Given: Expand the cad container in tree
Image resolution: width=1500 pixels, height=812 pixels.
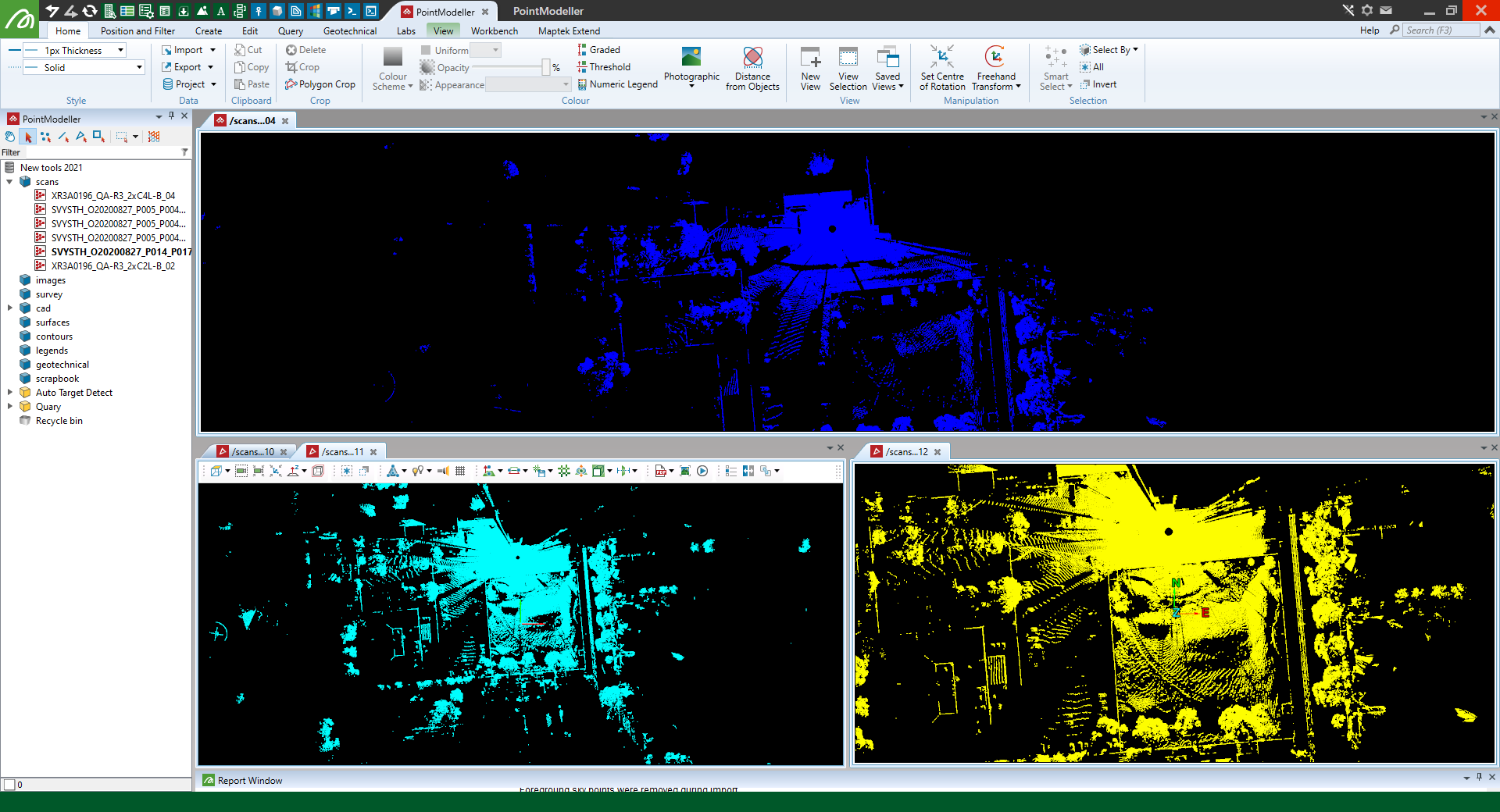Looking at the screenshot, I should click(9, 308).
